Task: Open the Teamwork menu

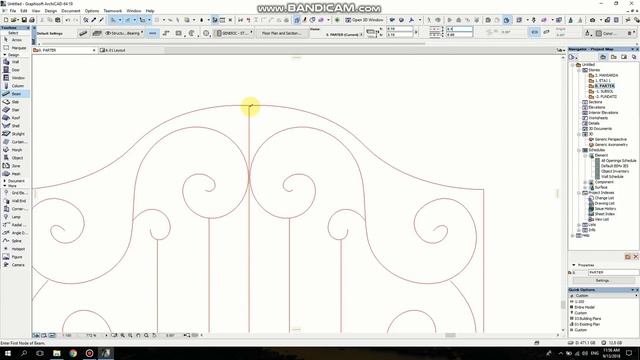Action: [x=113, y=11]
